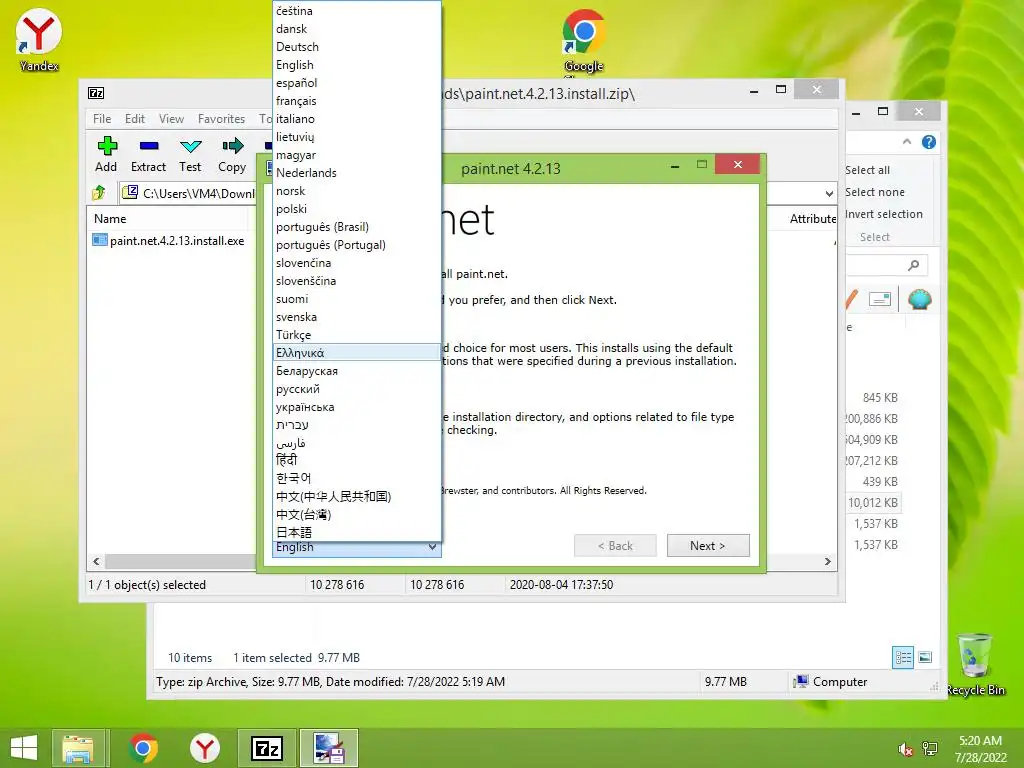Click the volume muted tray icon

(905, 749)
